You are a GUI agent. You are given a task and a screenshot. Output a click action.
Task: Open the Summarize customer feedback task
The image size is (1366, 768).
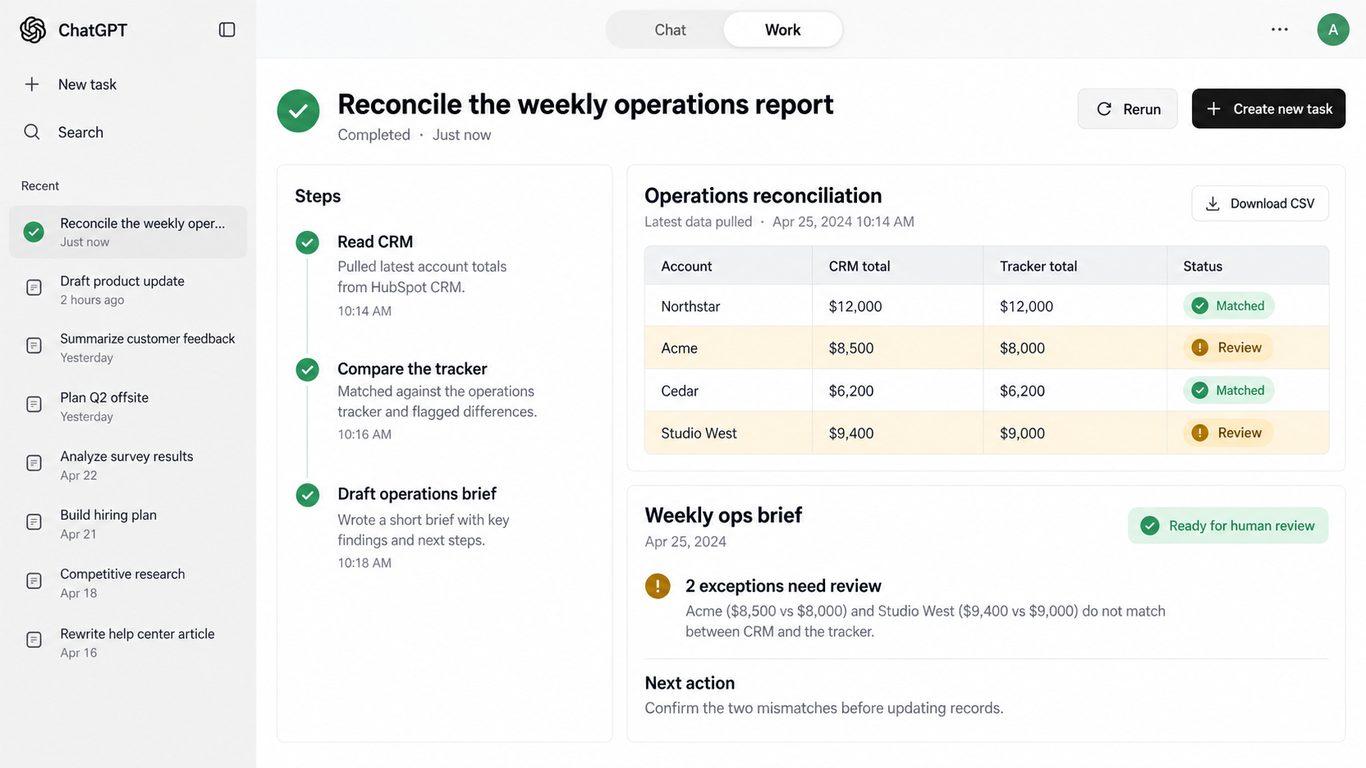[128, 348]
